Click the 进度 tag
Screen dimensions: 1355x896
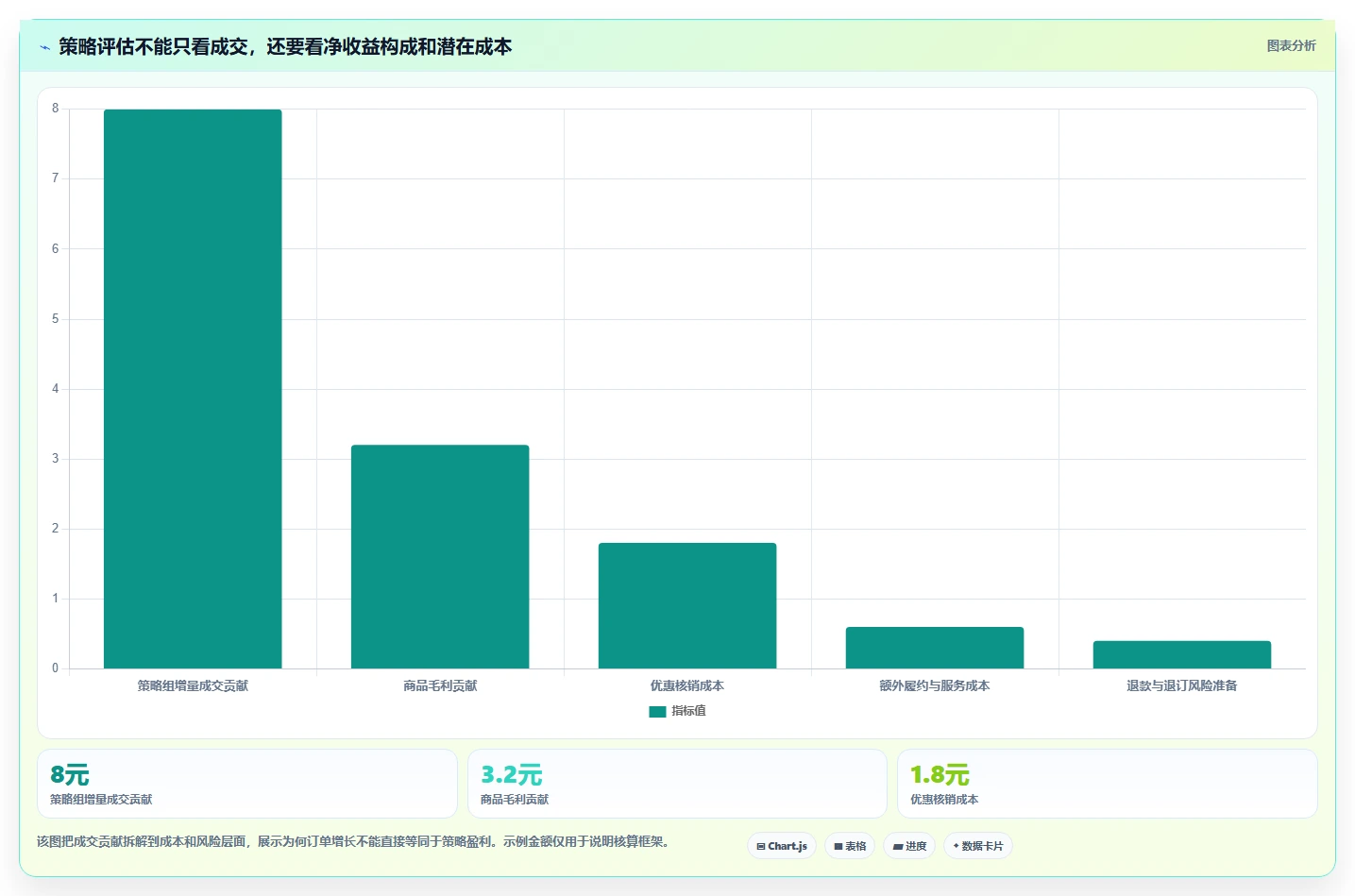[909, 846]
